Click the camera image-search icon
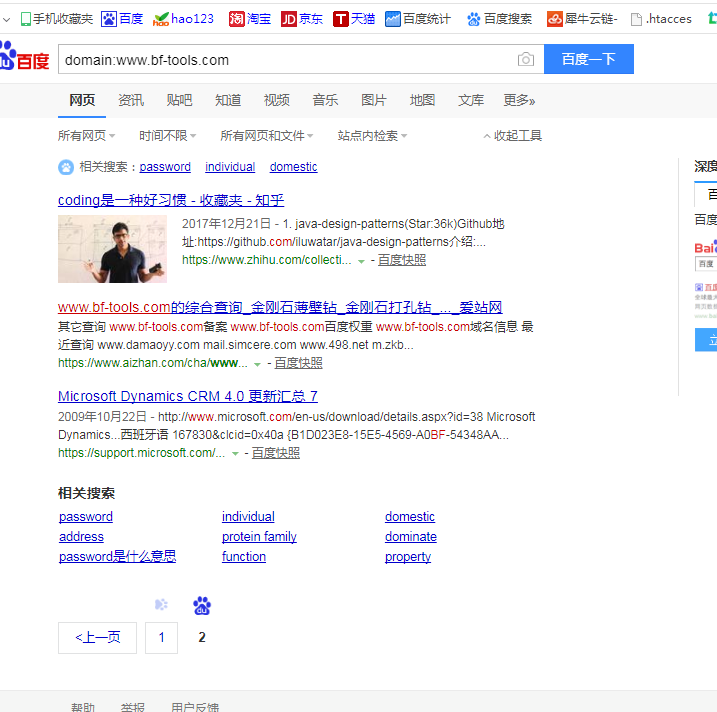This screenshot has width=717, height=712. pos(526,60)
